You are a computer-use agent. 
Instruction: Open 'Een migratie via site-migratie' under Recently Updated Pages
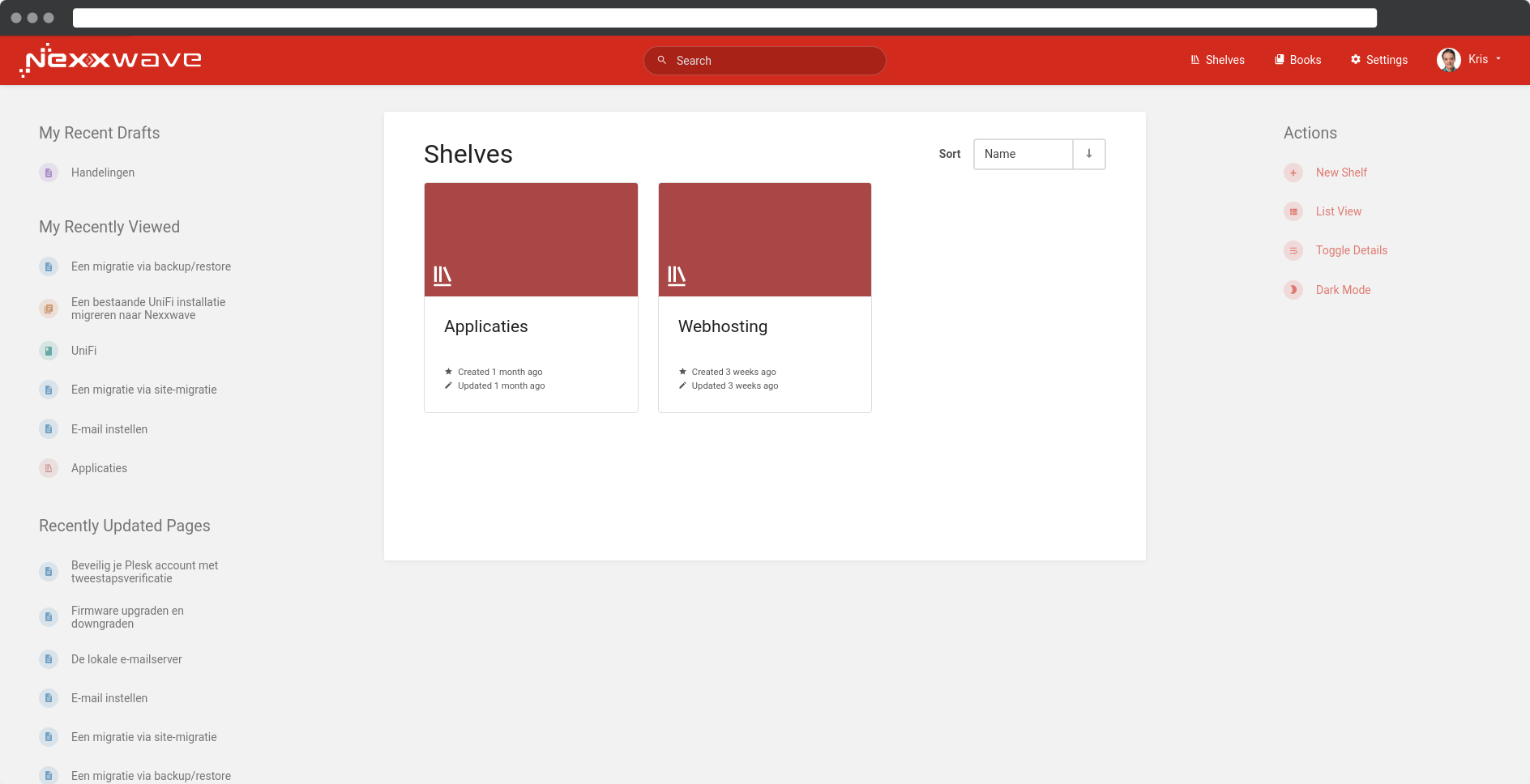coord(144,737)
